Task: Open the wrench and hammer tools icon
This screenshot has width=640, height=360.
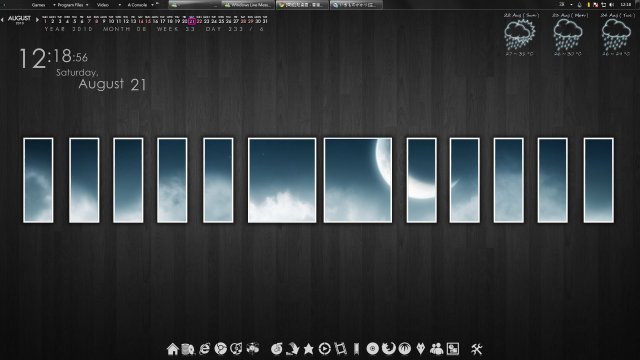Action: [476, 349]
